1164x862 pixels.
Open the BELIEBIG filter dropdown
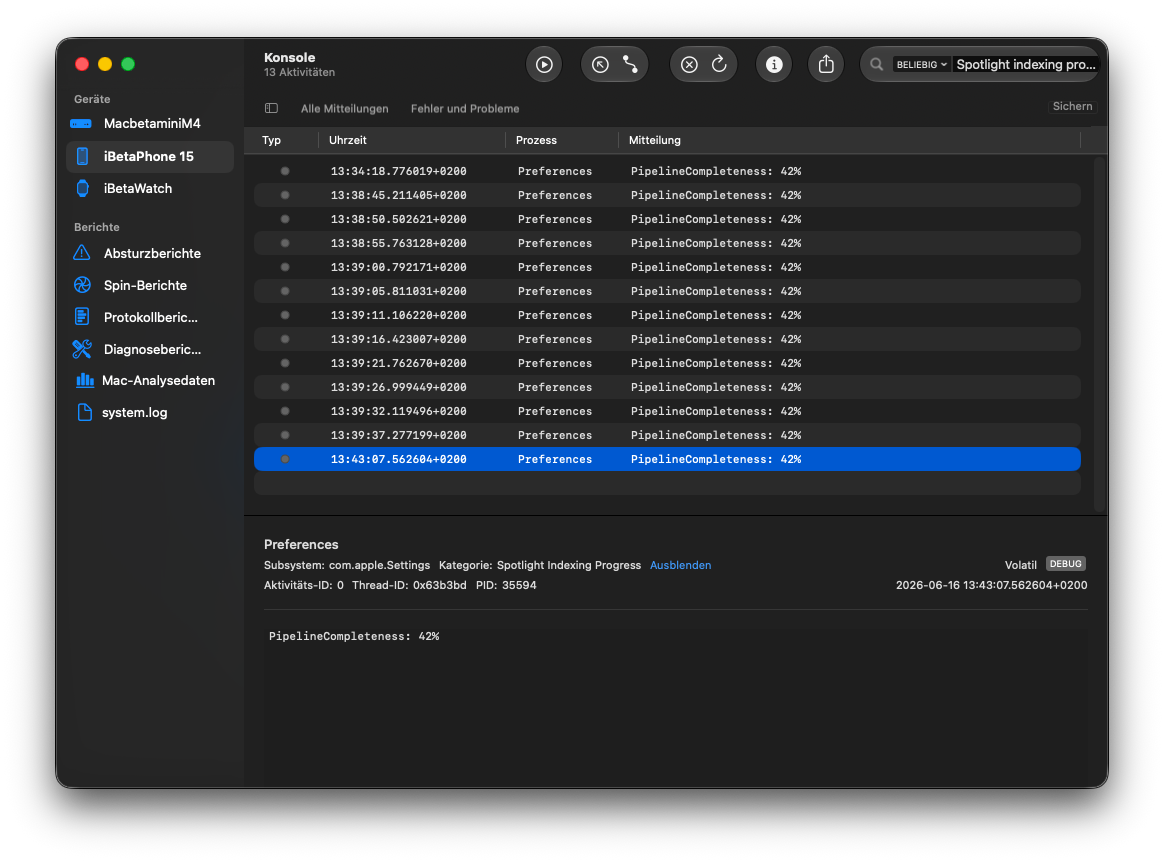pyautogui.click(x=921, y=65)
